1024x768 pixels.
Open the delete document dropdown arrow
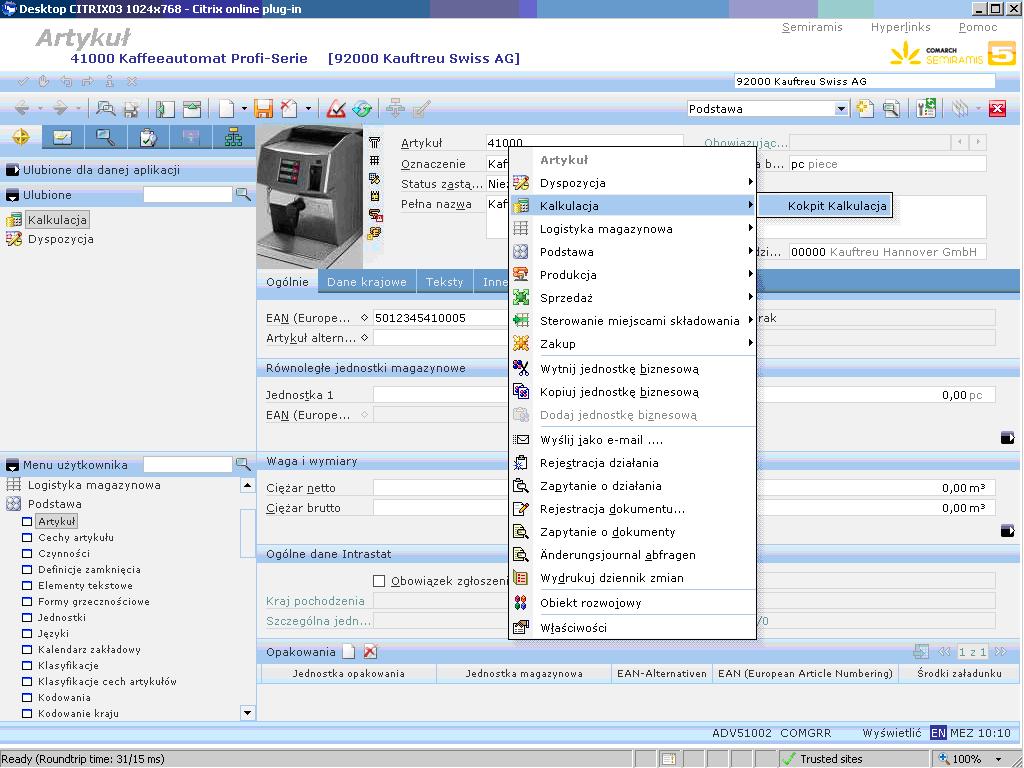[x=308, y=108]
